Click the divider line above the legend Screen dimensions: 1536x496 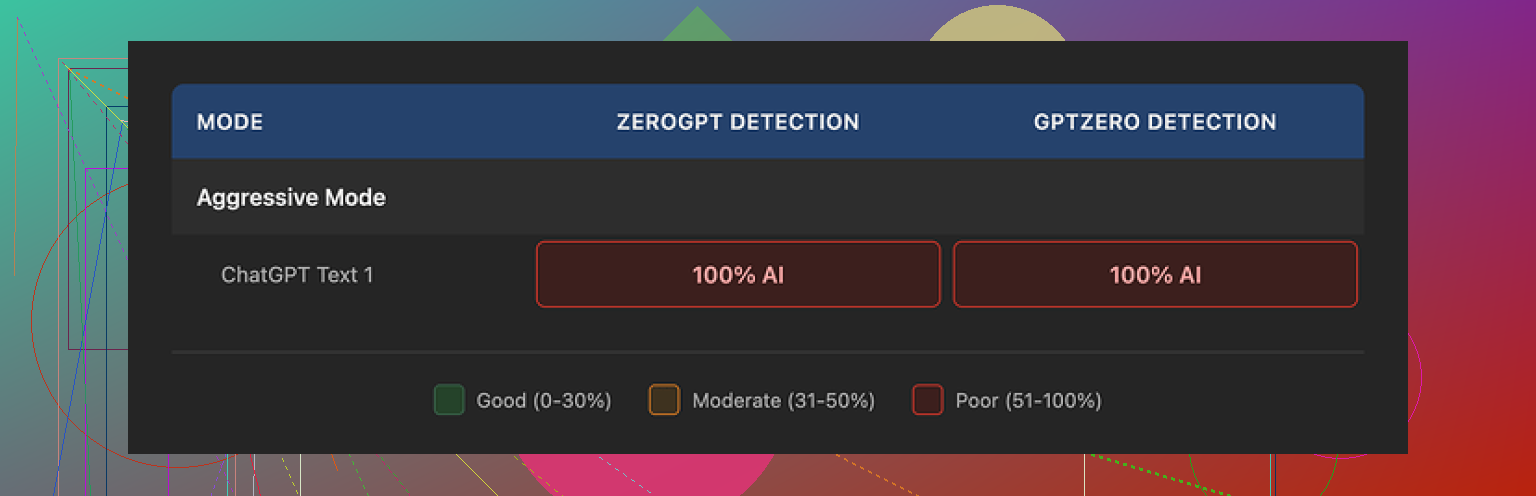pos(767,352)
